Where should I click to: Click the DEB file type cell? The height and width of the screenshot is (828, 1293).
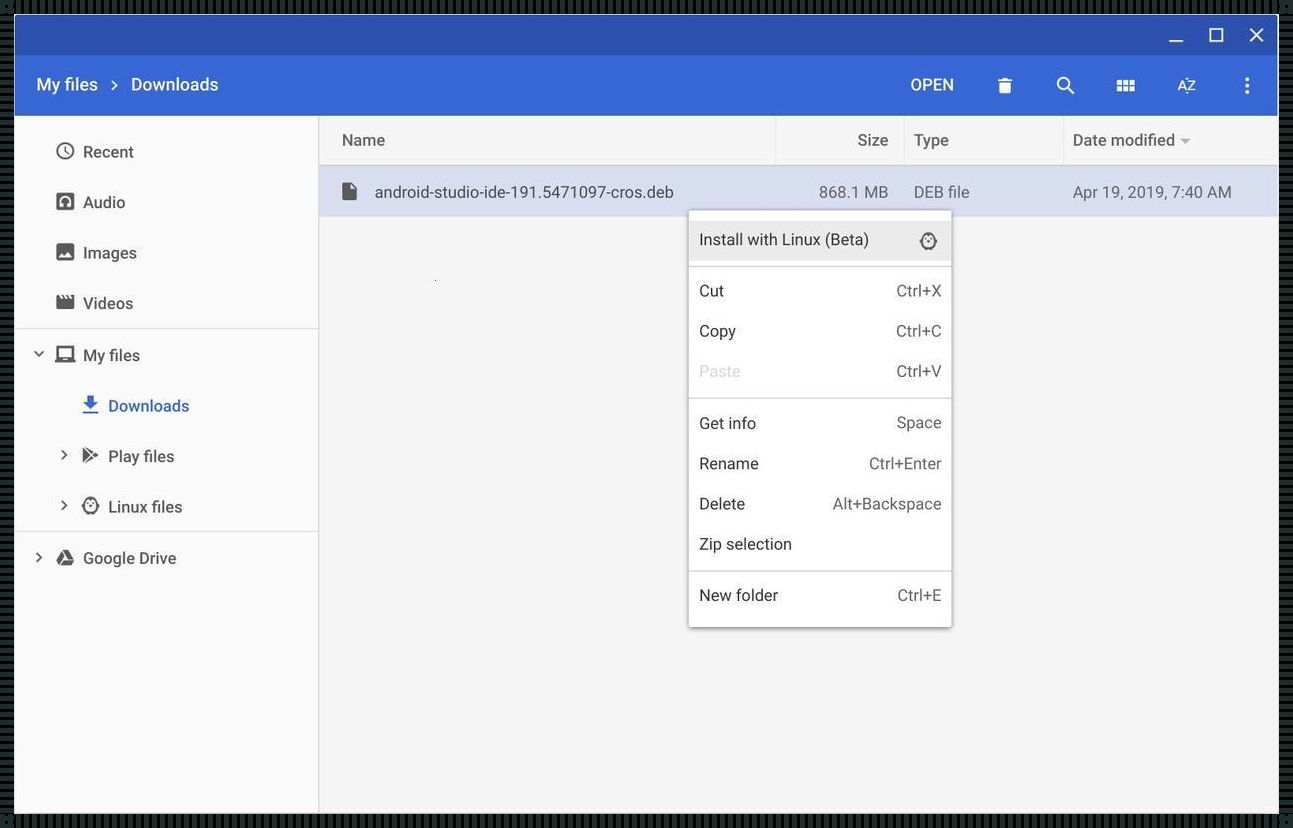pyautogui.click(x=941, y=192)
